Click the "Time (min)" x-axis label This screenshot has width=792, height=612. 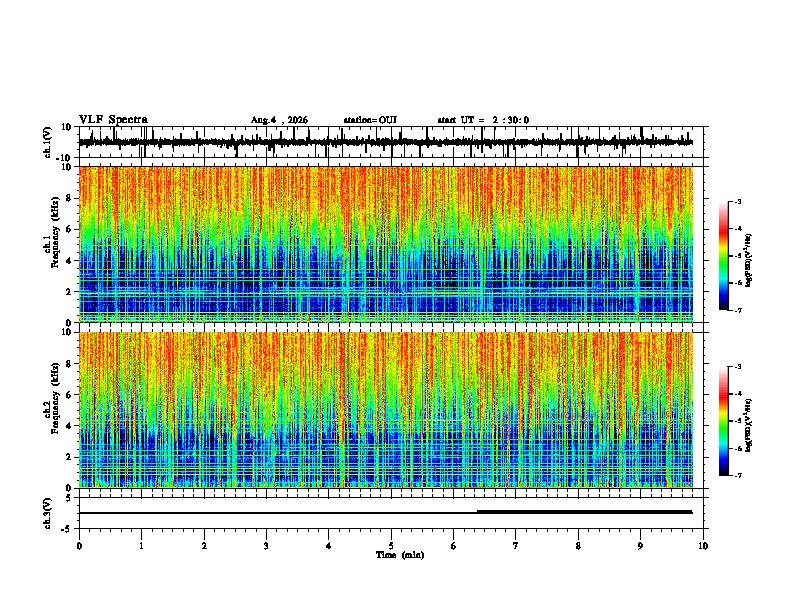[400, 555]
